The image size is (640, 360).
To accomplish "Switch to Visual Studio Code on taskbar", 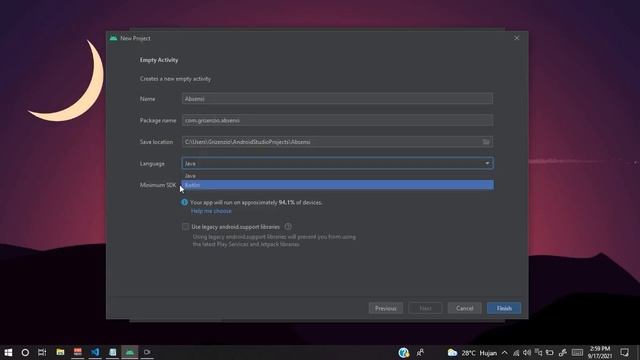I will [x=95, y=352].
